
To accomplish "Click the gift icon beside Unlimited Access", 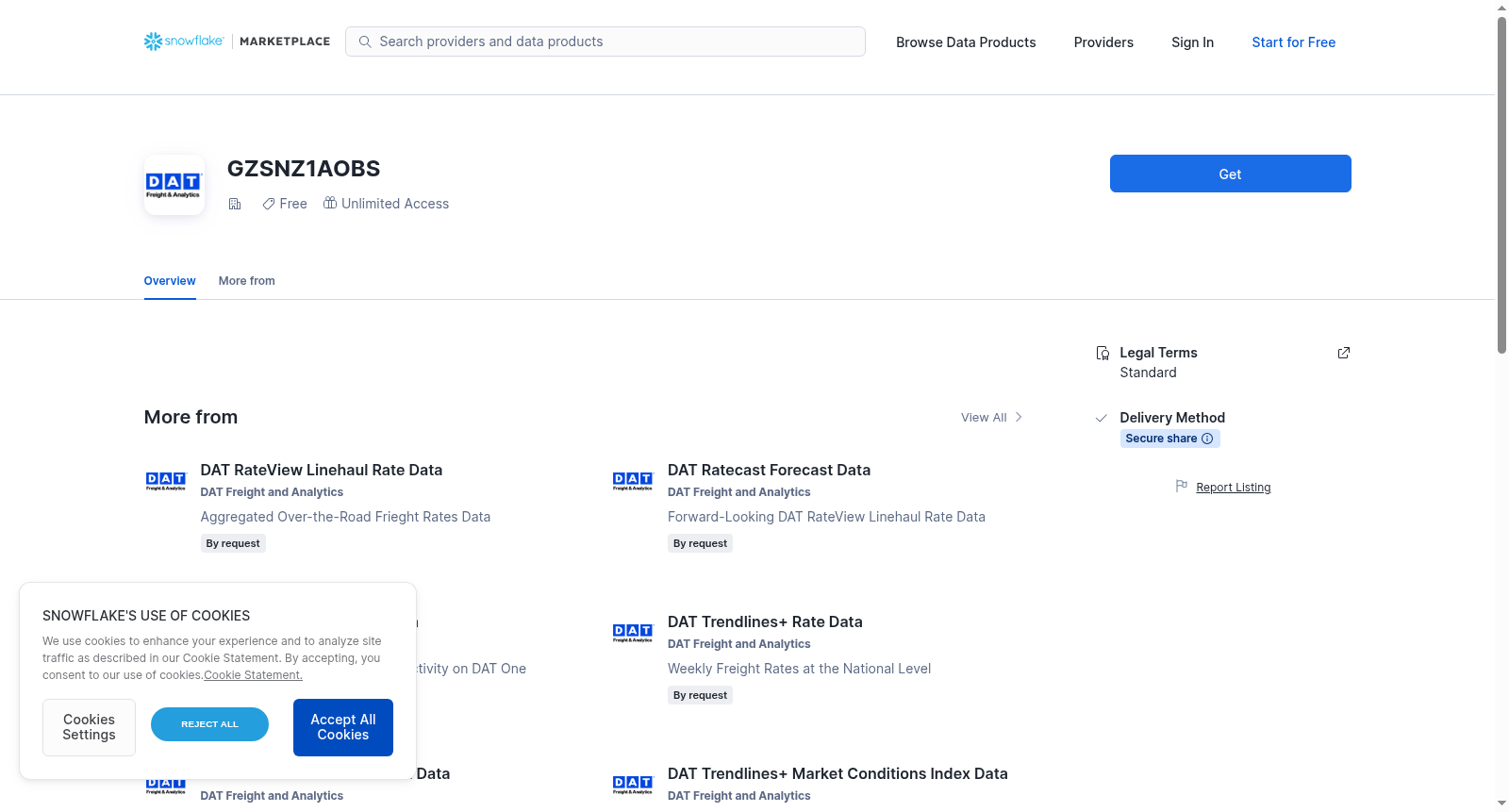I will [x=330, y=203].
